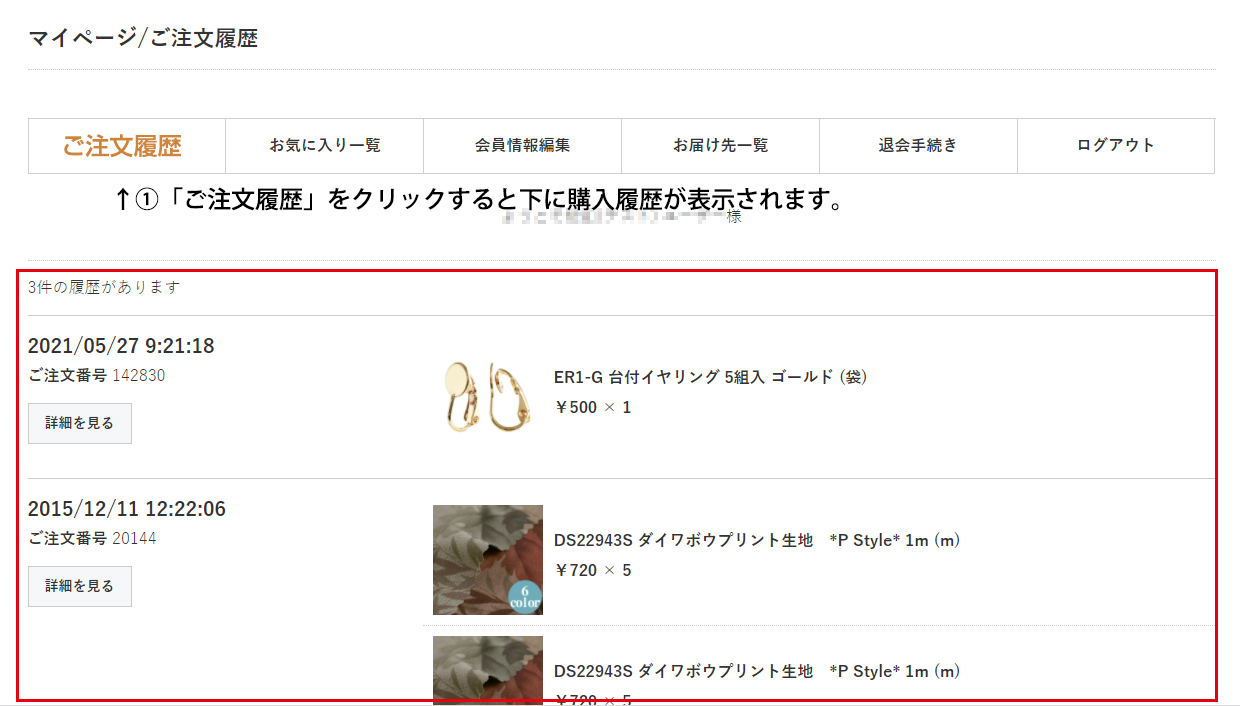Image resolution: width=1240 pixels, height=706 pixels.
Task: Click 詳細を見る for order 142830
Action: [x=80, y=423]
